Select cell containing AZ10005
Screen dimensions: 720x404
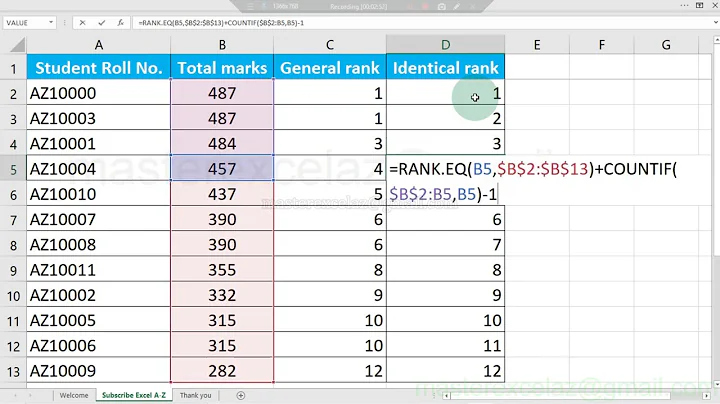pos(98,320)
